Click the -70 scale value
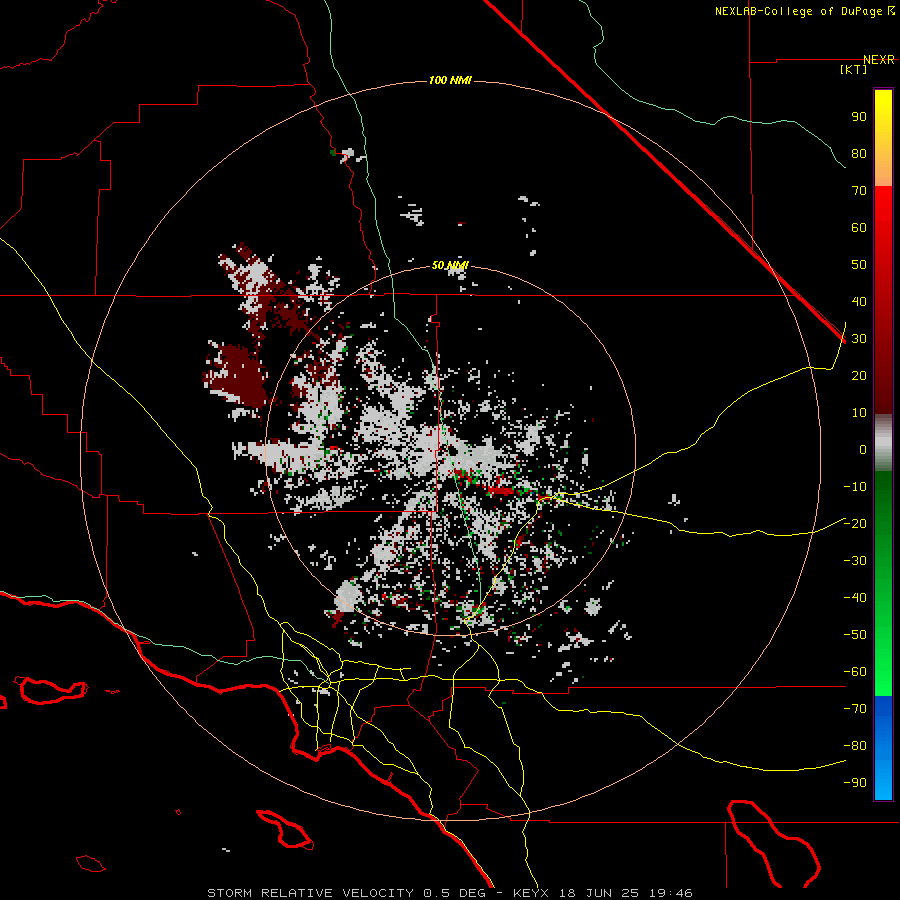This screenshot has height=900, width=900. click(x=855, y=709)
